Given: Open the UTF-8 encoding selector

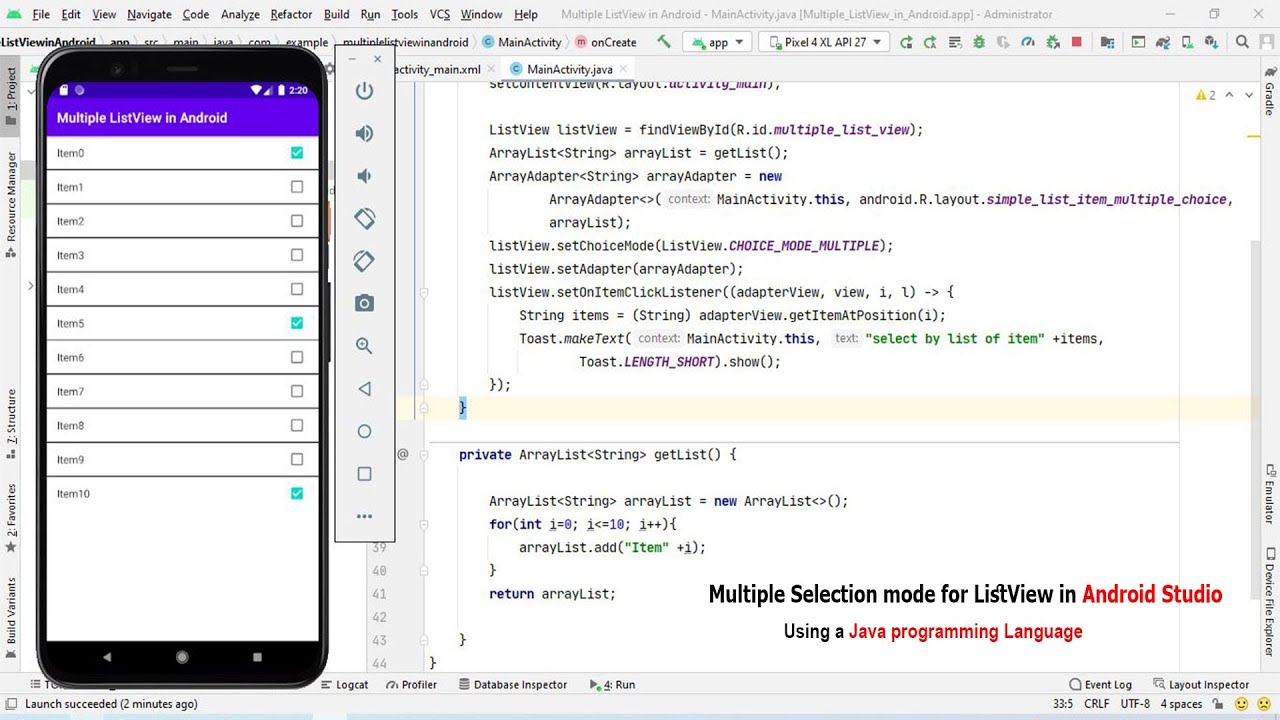Looking at the screenshot, I should pos(1135,704).
